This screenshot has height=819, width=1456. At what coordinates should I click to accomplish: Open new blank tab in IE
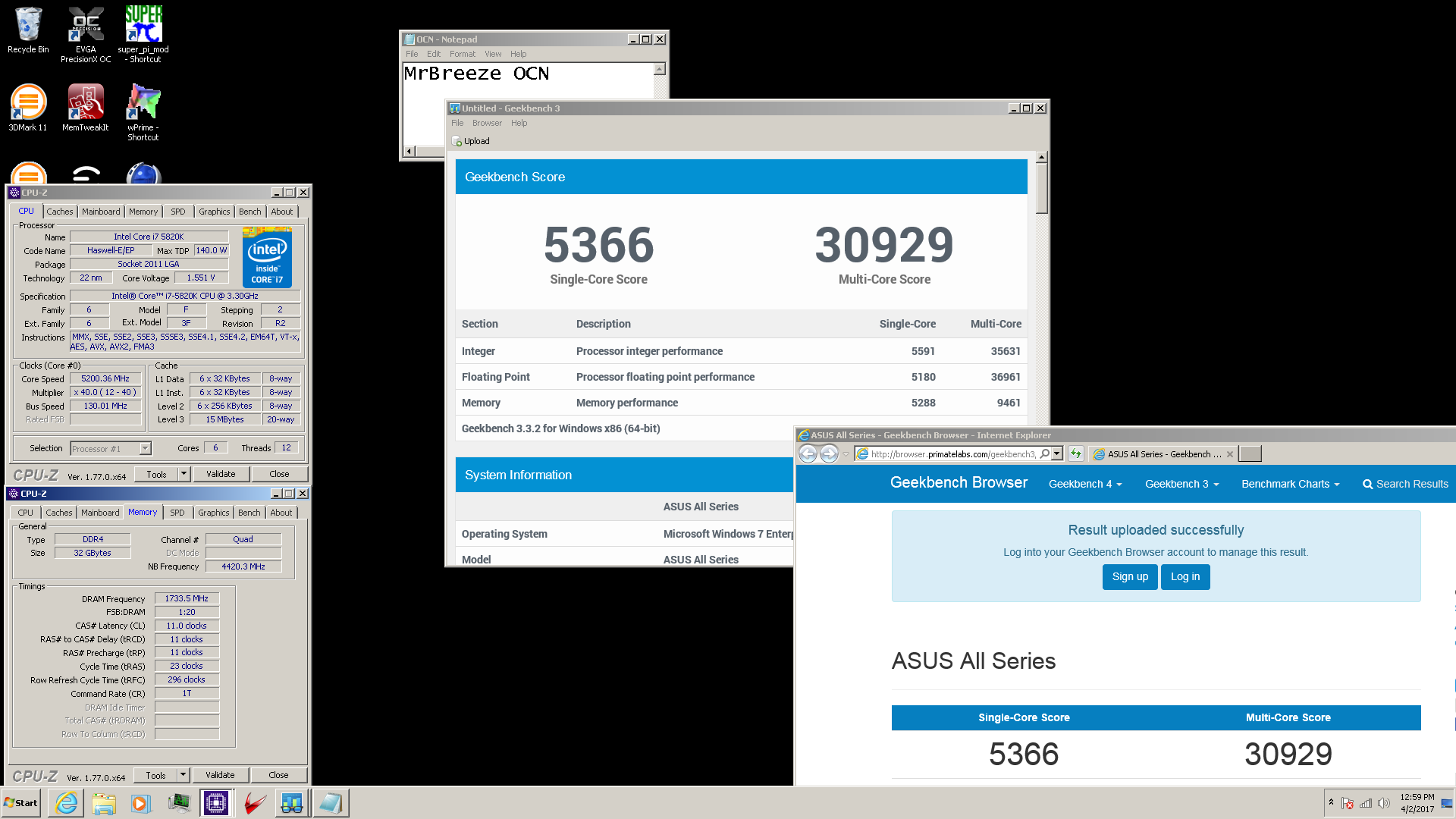[1250, 453]
